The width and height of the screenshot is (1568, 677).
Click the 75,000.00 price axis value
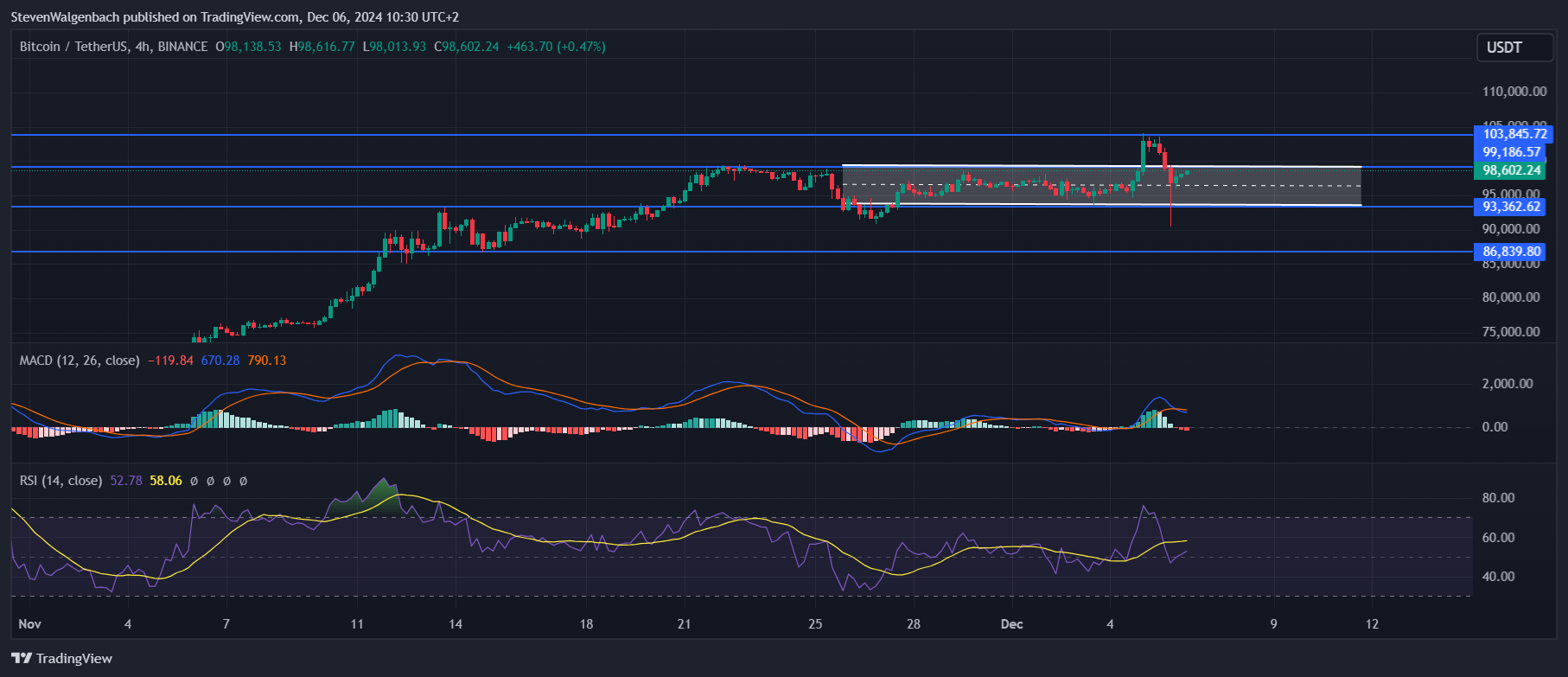[1511, 332]
